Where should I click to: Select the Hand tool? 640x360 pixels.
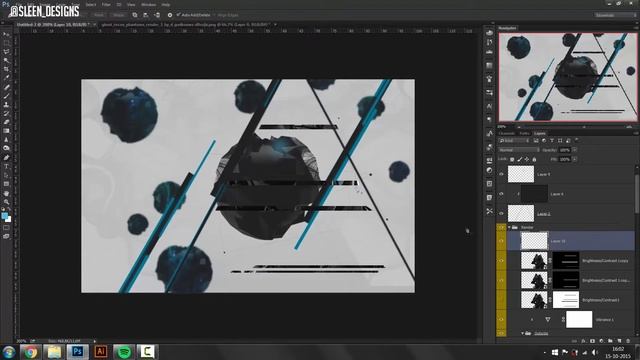click(x=6, y=193)
